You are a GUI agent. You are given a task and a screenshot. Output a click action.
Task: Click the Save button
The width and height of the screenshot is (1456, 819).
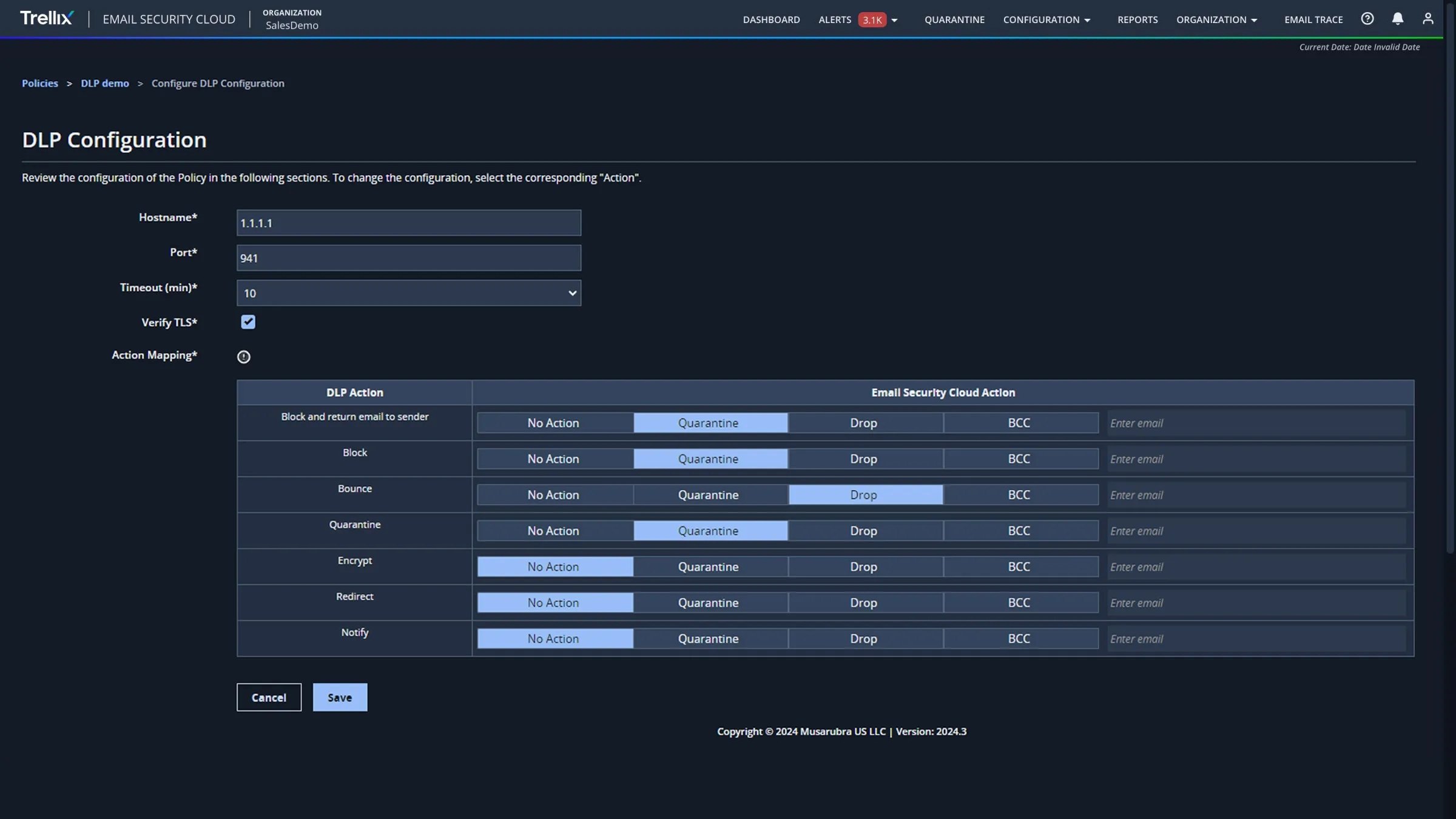(x=340, y=697)
